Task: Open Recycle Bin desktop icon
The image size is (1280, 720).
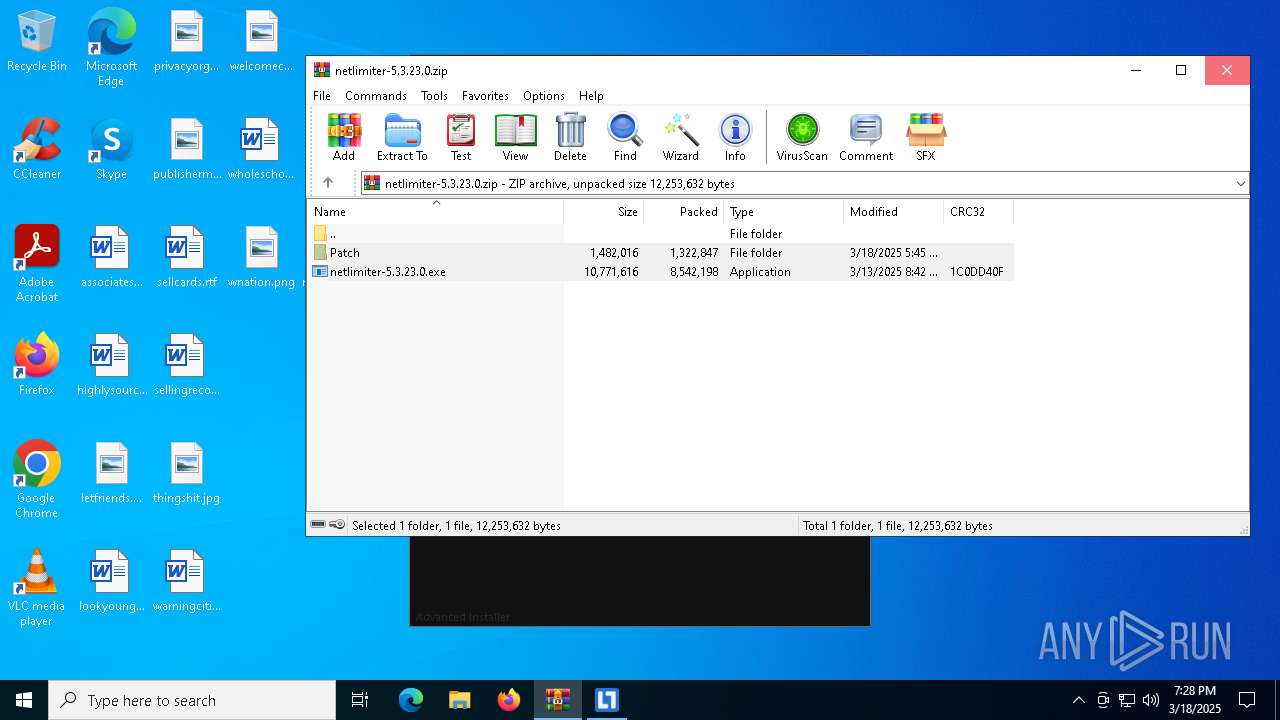Action: (x=37, y=42)
